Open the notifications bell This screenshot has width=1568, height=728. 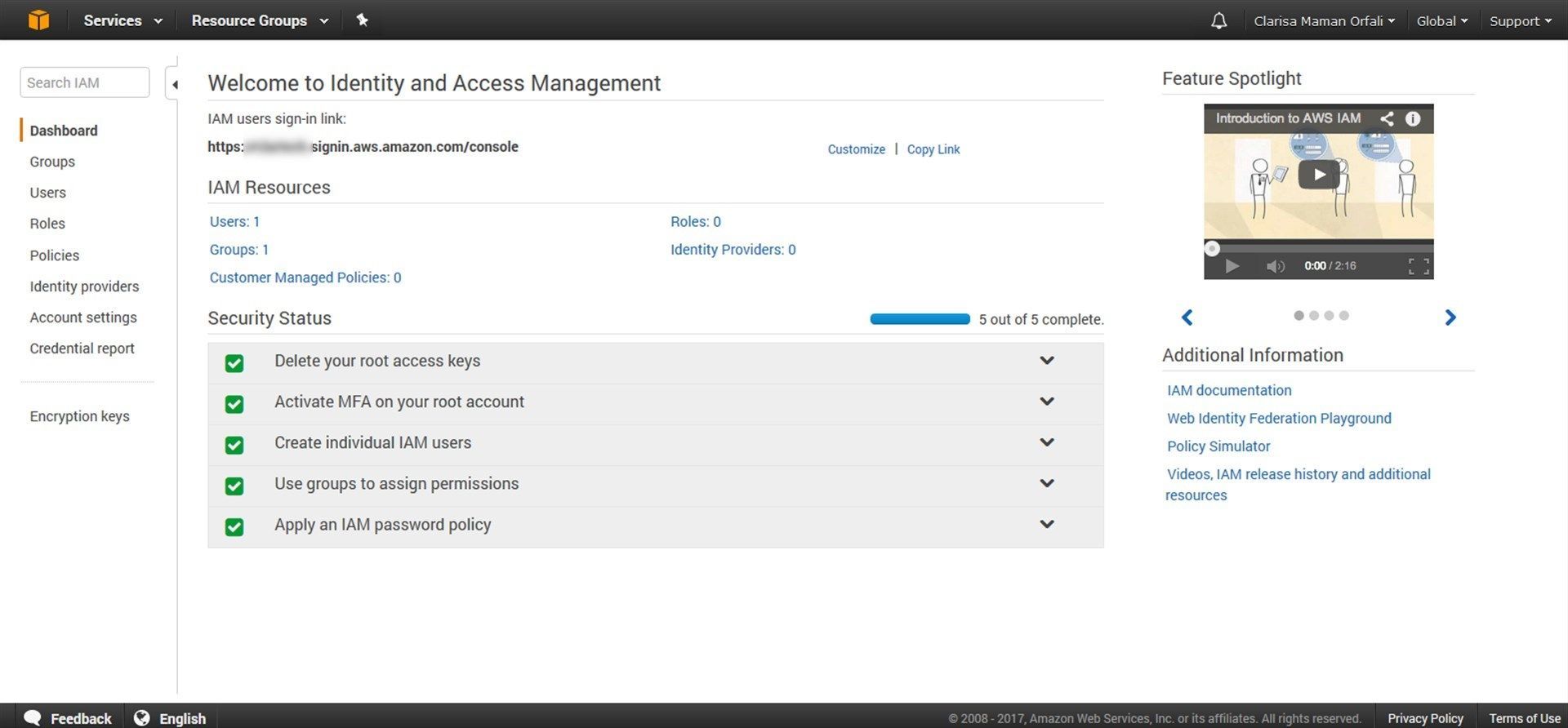tap(1218, 20)
